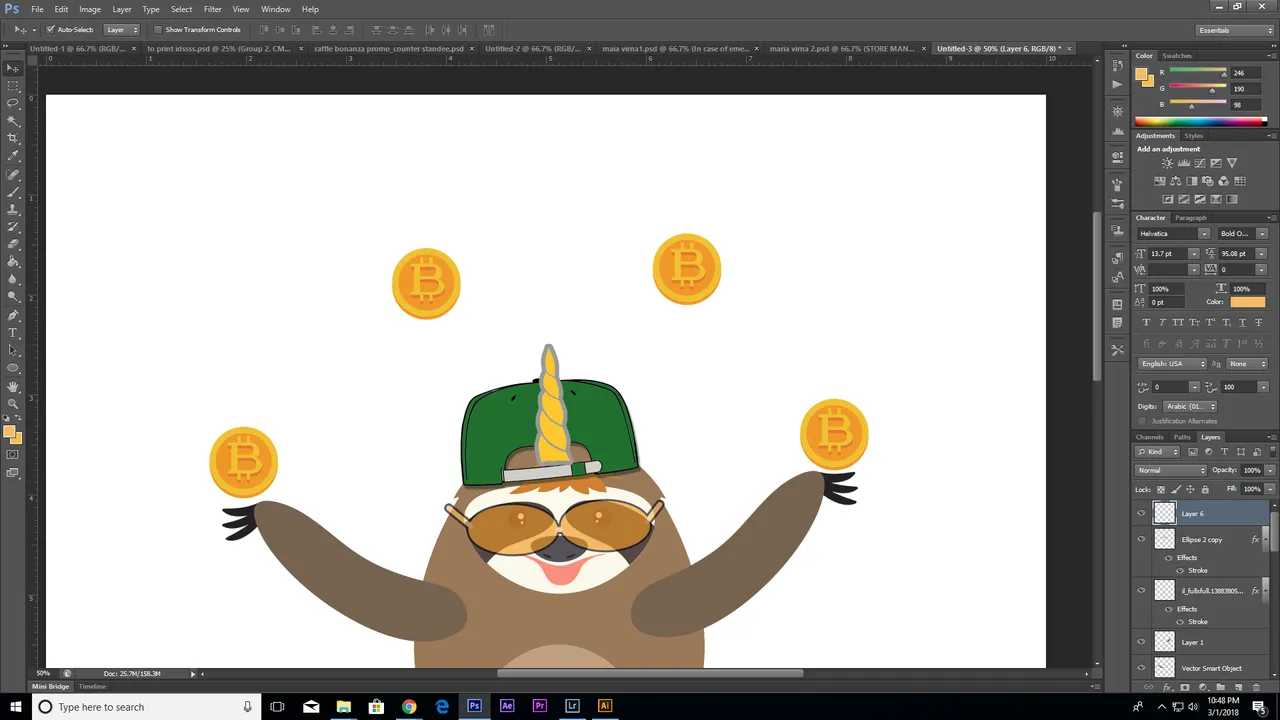This screenshot has width=1280, height=720.
Task: Select the Clone Stamp tool
Action: pos(13,209)
